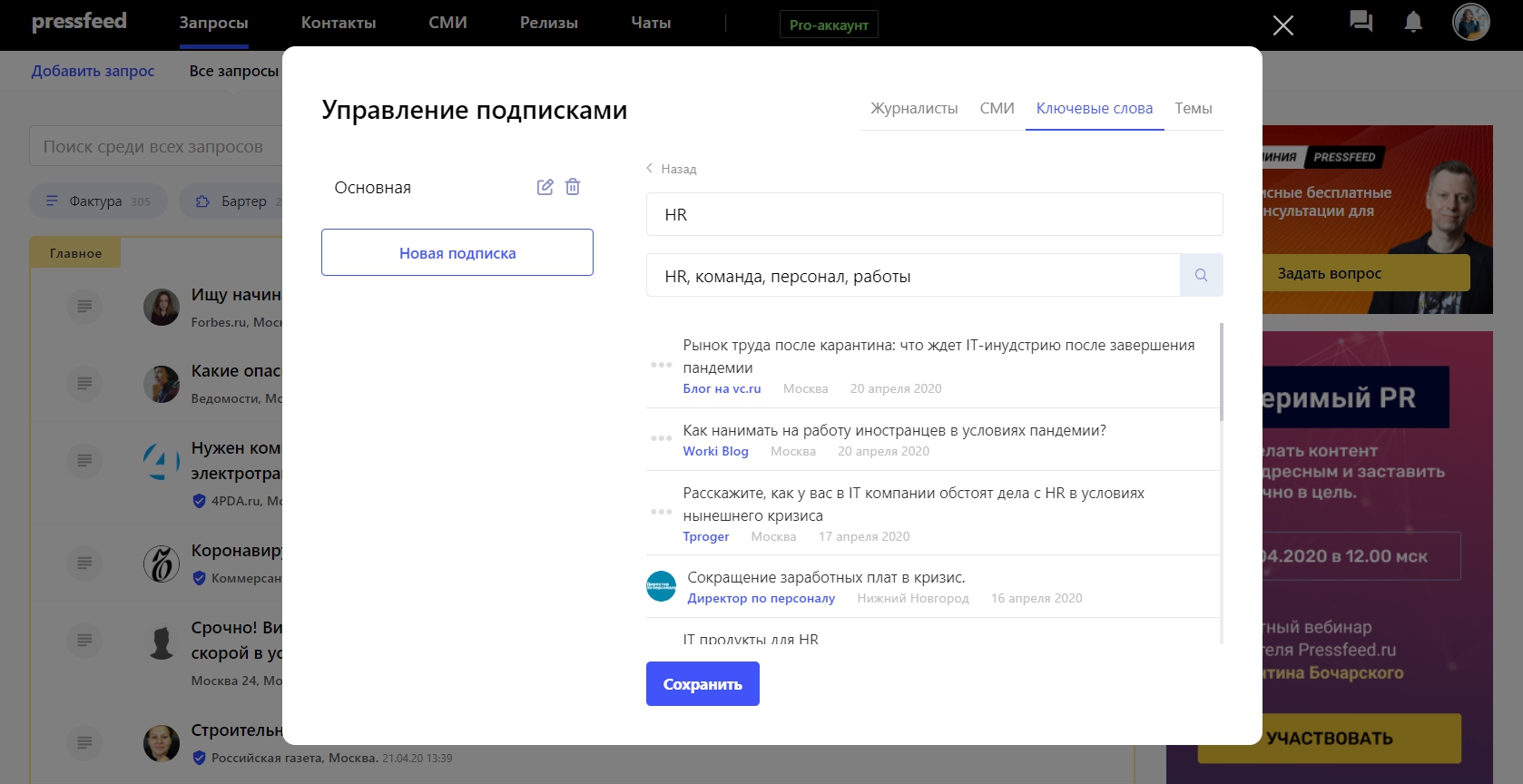Open menu dots beside Tproger request

[662, 512]
